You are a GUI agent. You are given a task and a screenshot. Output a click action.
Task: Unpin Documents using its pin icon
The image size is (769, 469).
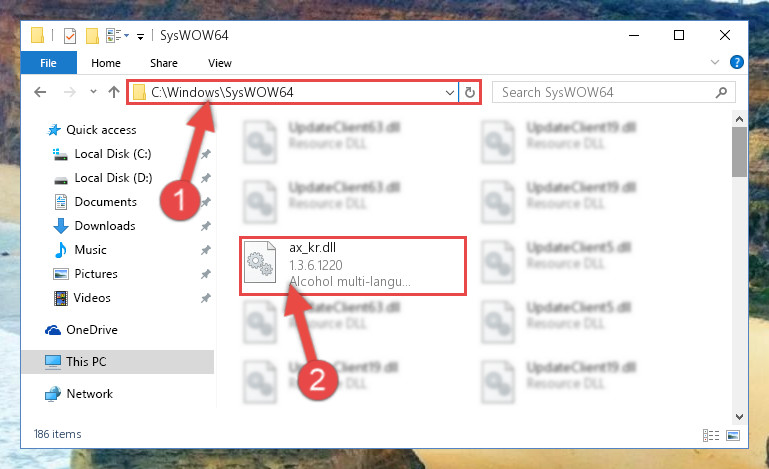[206, 202]
